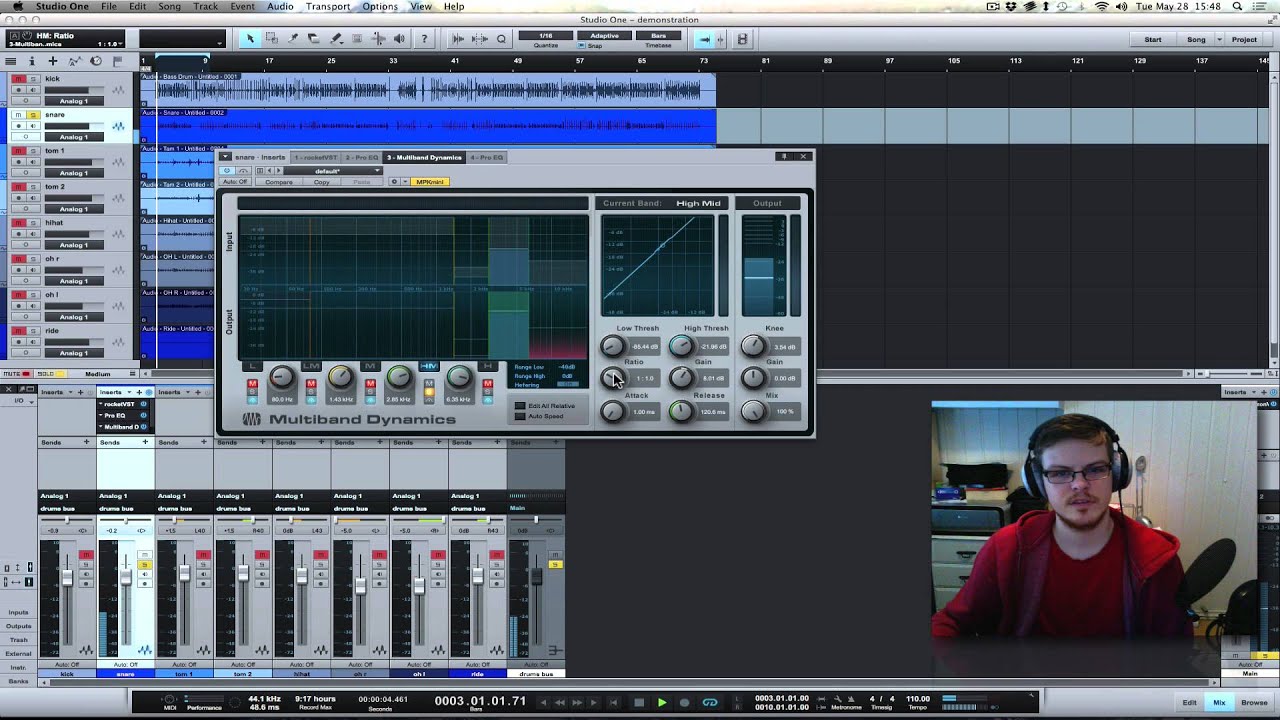Open the automation view icon above tracks
Screen dimensions: 1280x720
[x=75, y=61]
